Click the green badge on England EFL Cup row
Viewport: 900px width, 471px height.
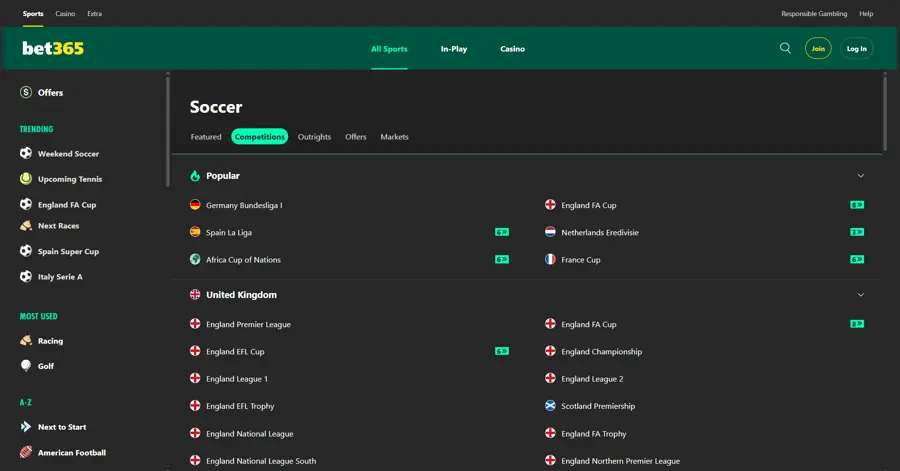(x=502, y=351)
